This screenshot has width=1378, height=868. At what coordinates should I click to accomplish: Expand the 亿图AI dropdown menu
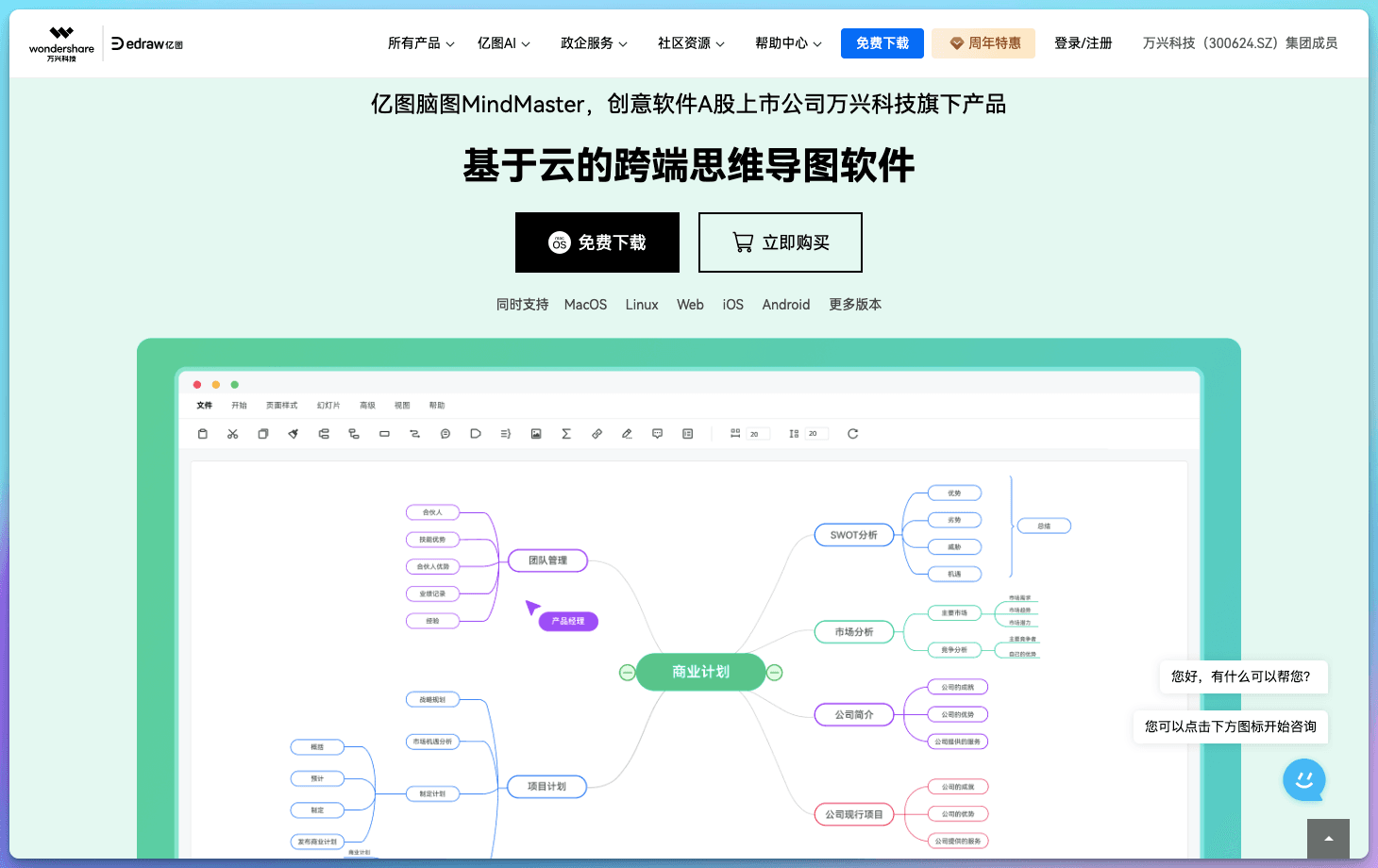(504, 43)
